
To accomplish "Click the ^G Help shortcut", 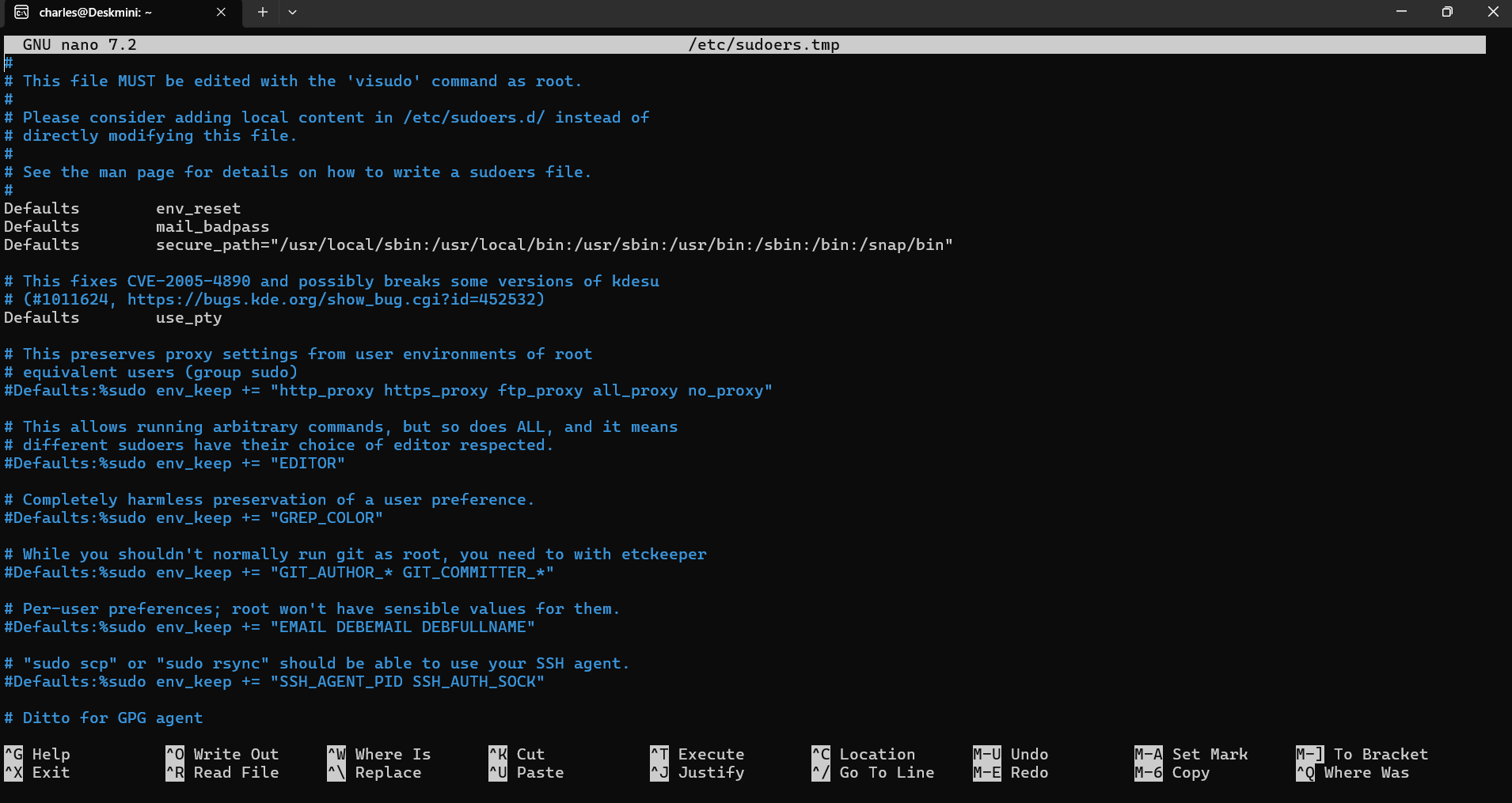I will coord(38,754).
